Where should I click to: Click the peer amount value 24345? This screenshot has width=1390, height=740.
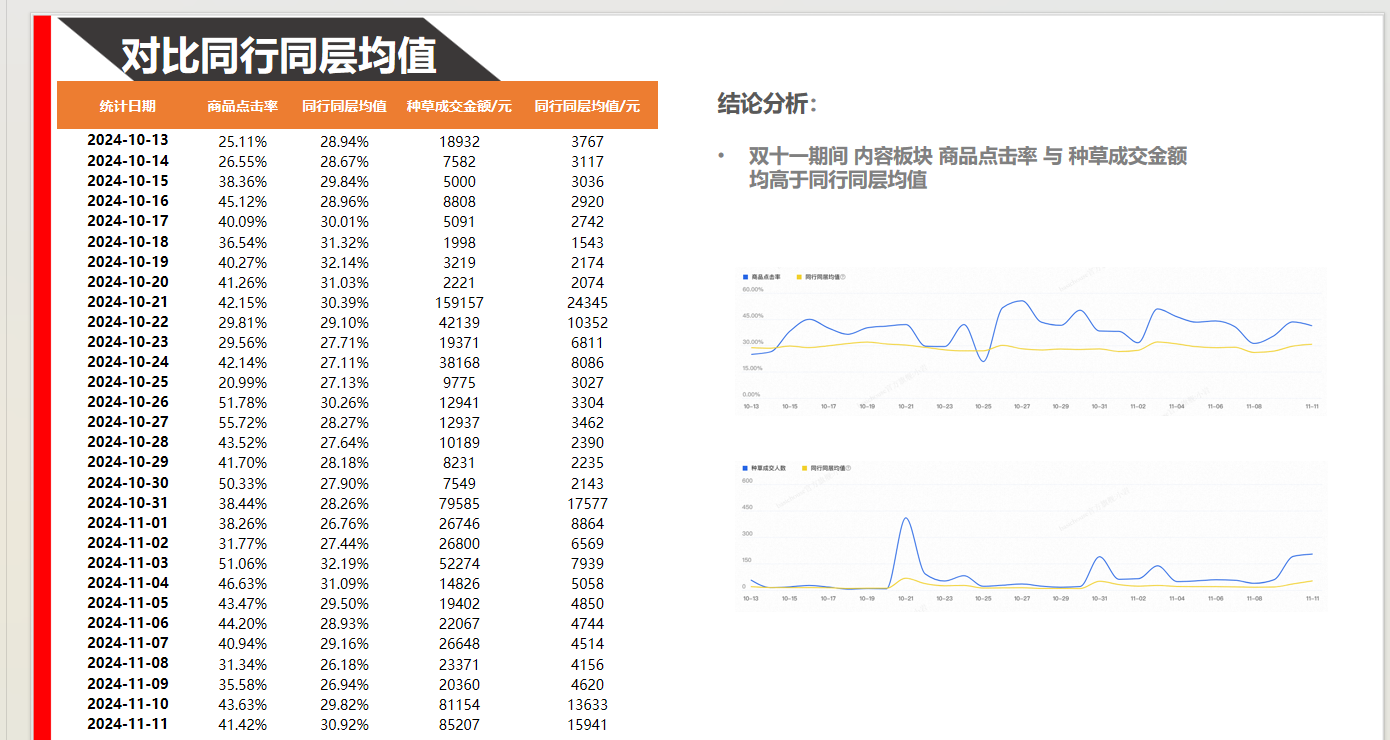click(x=587, y=303)
